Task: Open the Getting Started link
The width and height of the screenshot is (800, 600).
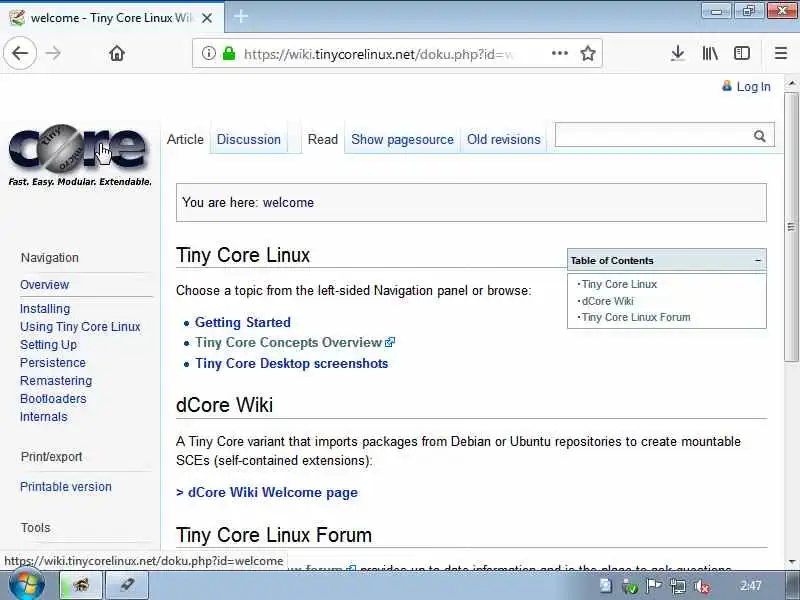Action: (243, 322)
